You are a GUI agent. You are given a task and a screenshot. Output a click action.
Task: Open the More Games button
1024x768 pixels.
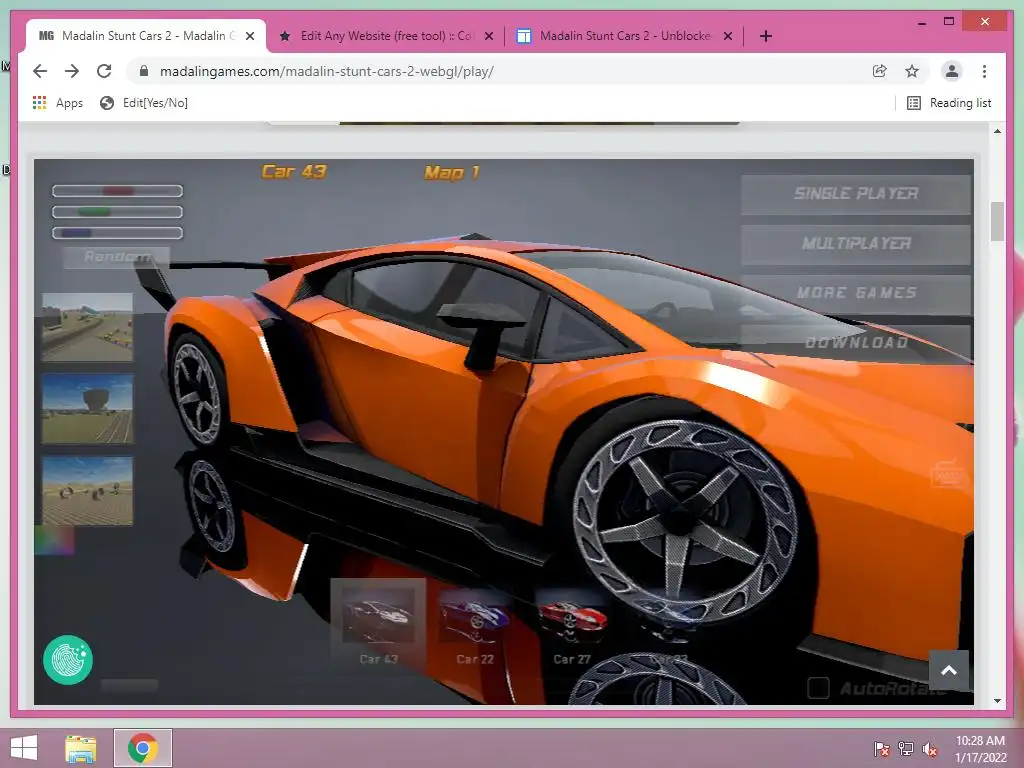coord(856,293)
